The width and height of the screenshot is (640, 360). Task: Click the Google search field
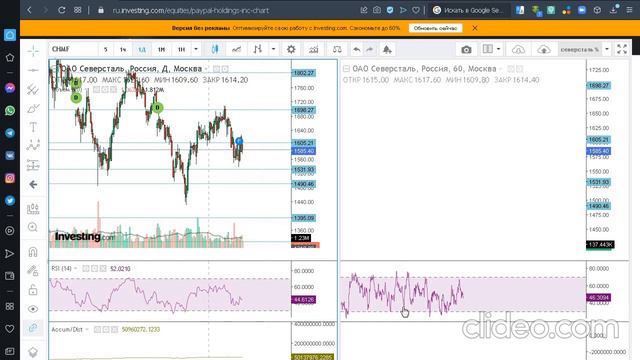[x=470, y=11]
